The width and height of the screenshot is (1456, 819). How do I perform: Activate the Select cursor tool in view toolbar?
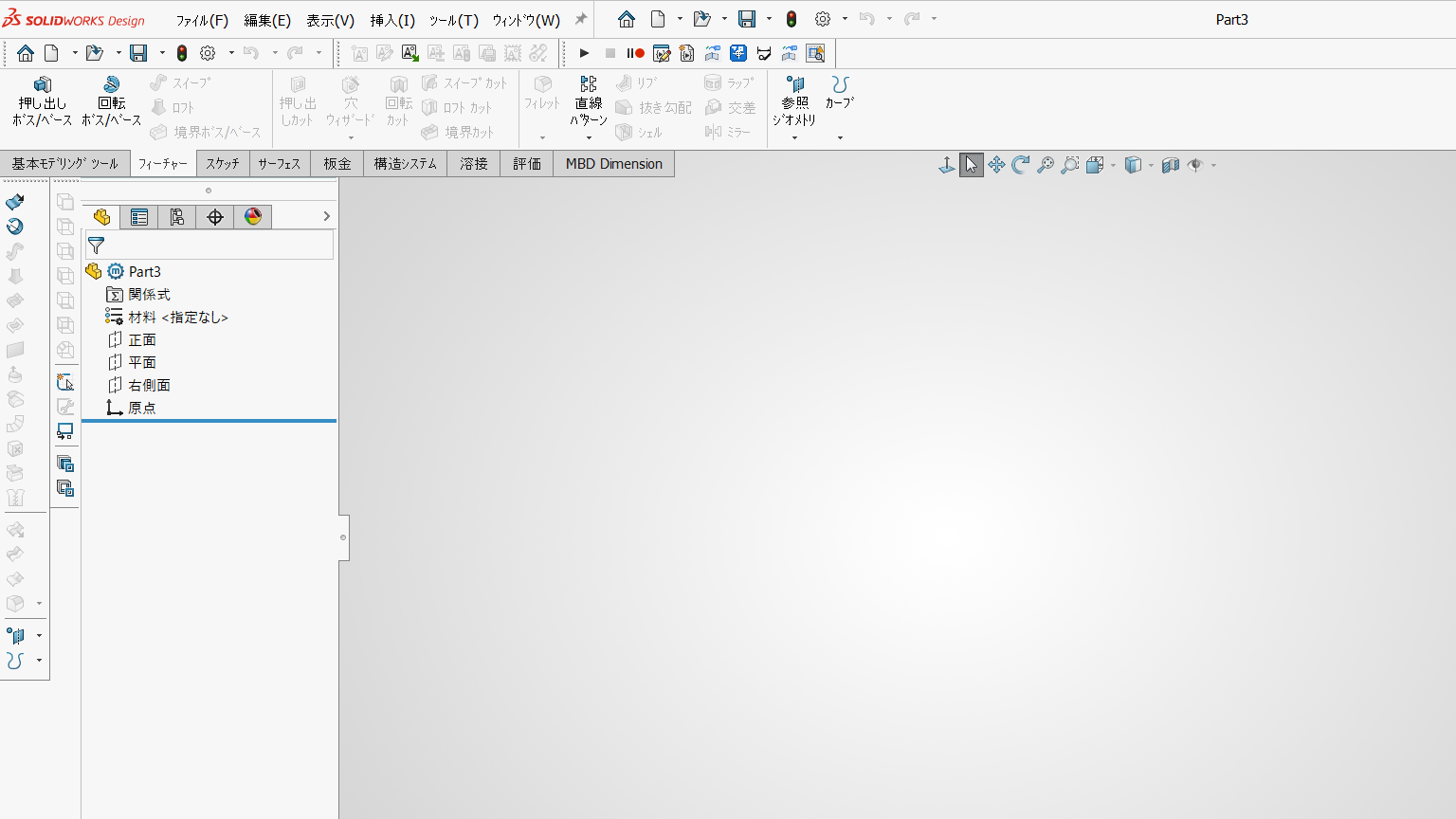point(972,165)
